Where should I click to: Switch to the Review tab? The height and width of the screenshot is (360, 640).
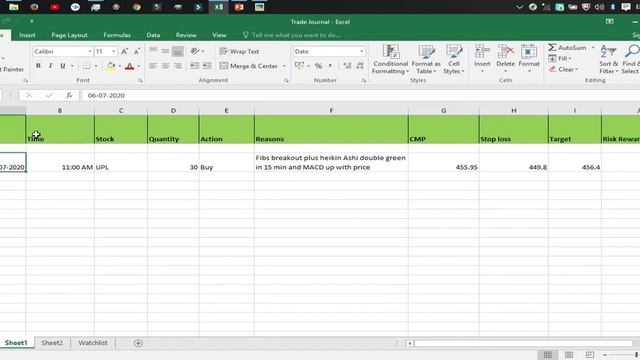[186, 35]
